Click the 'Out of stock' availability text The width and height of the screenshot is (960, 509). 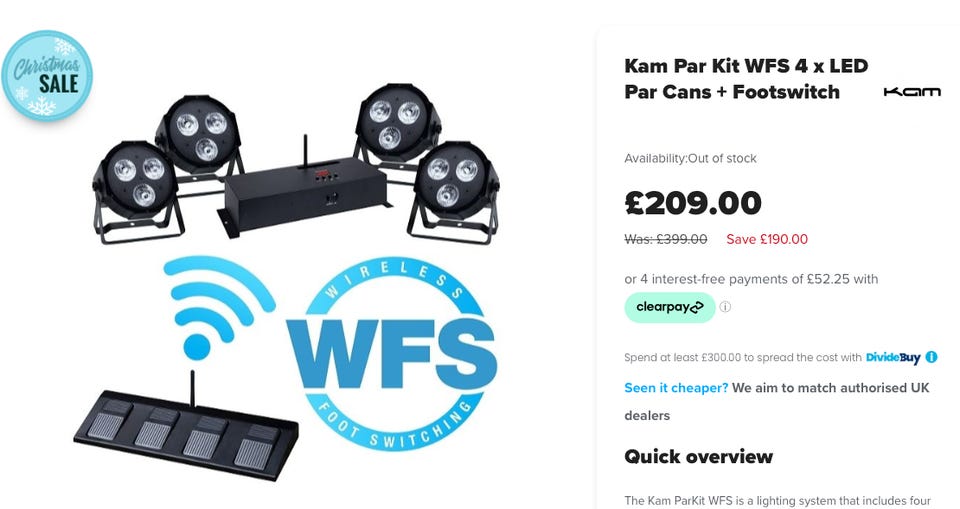pos(722,159)
